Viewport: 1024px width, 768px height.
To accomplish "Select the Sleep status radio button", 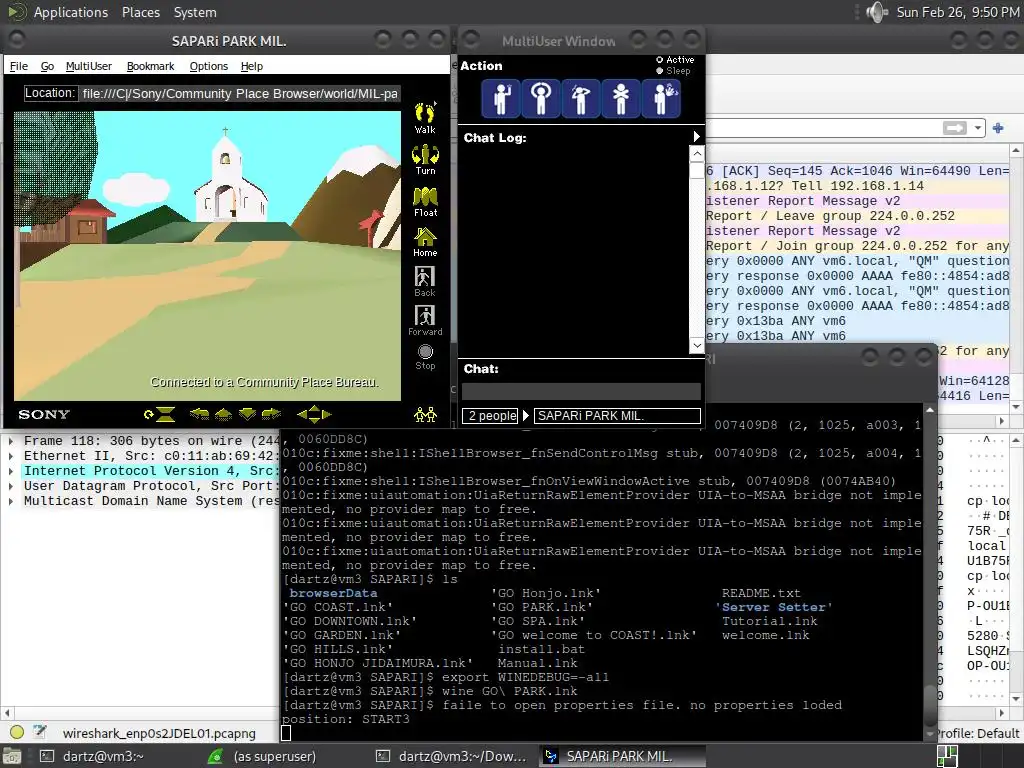I will pyautogui.click(x=659, y=71).
